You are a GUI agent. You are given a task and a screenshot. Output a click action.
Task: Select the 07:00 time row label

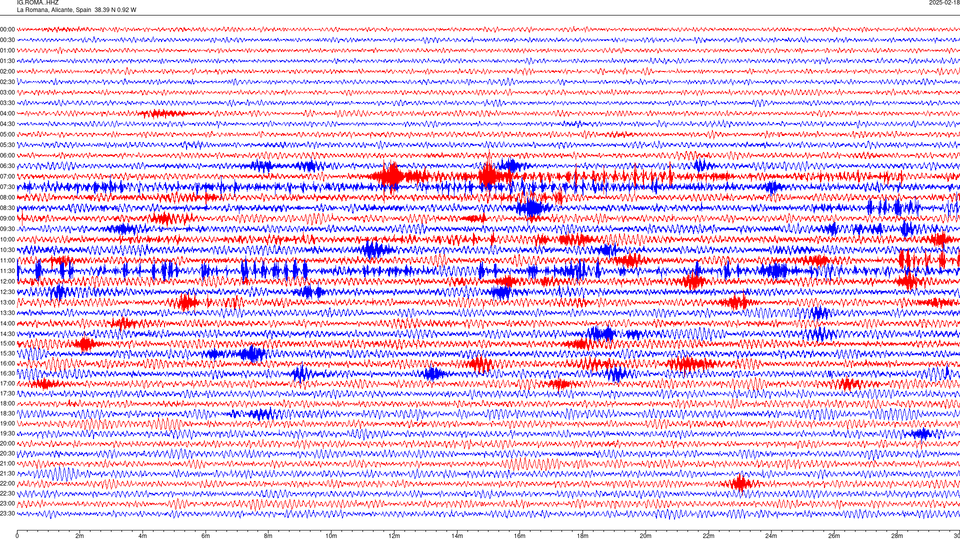pyautogui.click(x=7, y=176)
